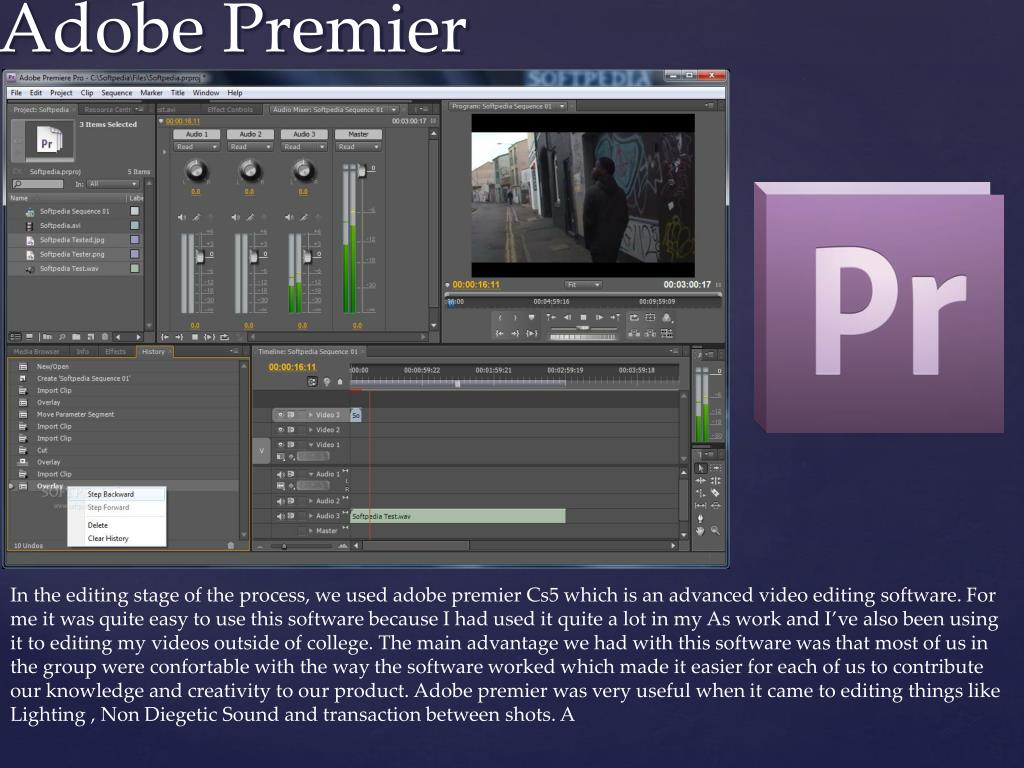Toggle Video 3 track output eye
This screenshot has width=1024, height=768.
pos(281,415)
